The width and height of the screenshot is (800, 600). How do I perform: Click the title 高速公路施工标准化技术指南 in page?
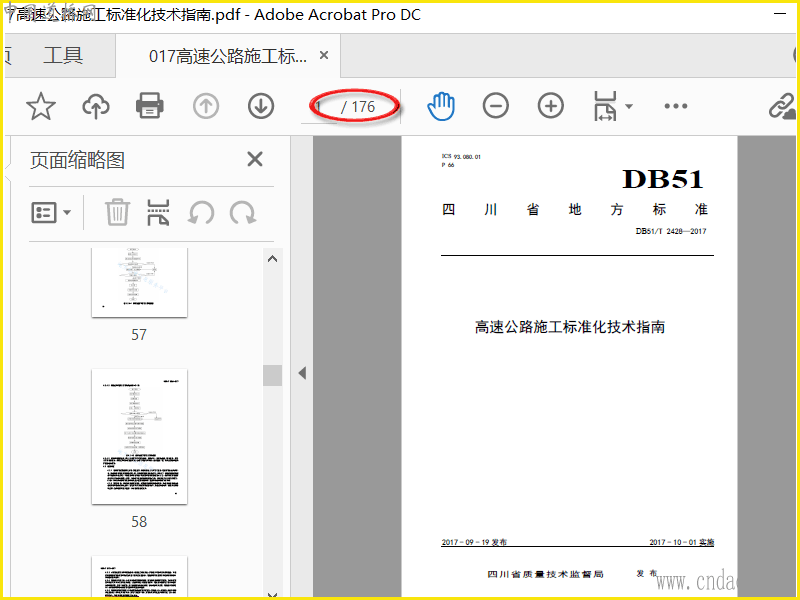click(x=570, y=327)
